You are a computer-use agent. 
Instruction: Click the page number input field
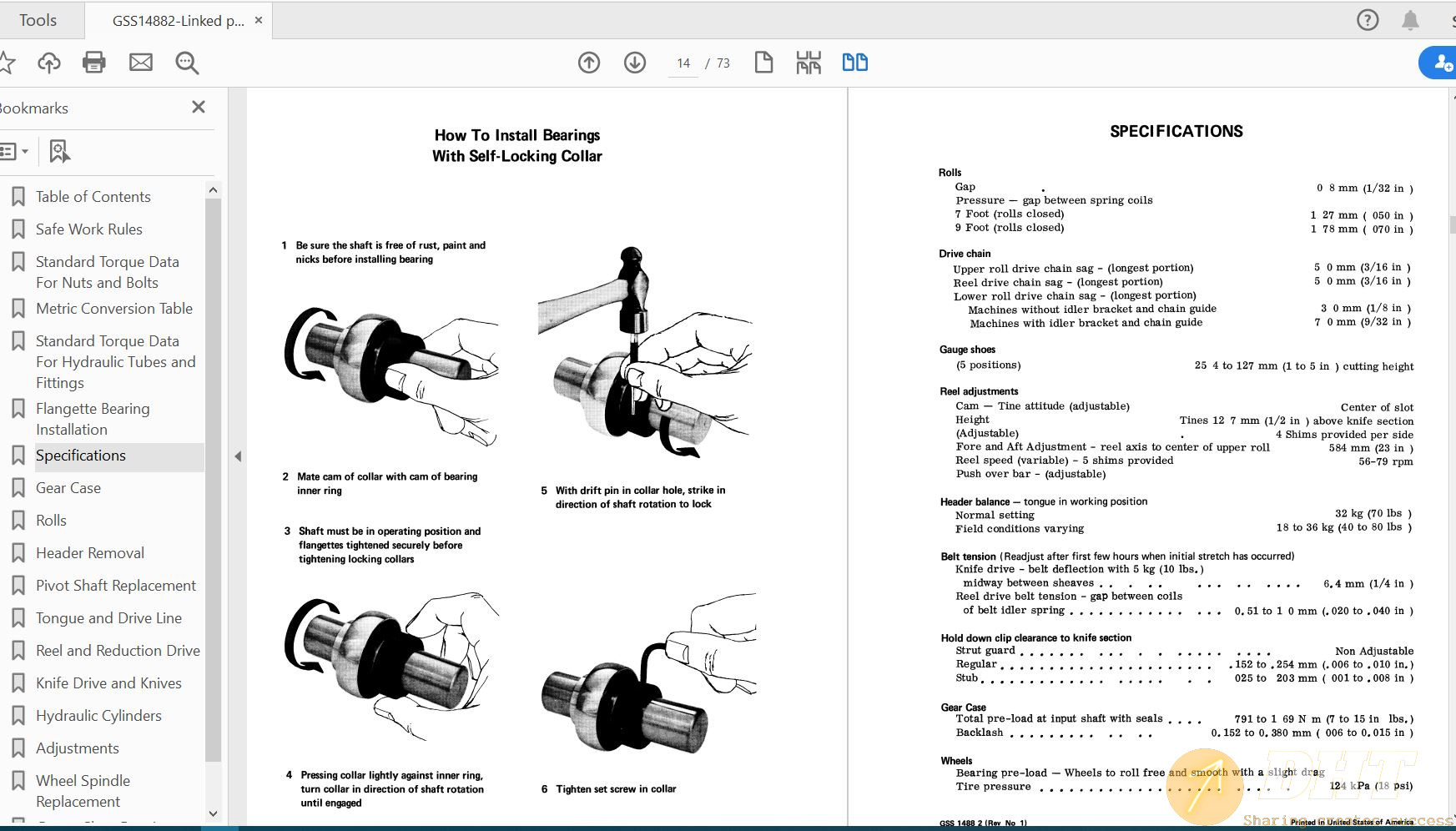[683, 63]
